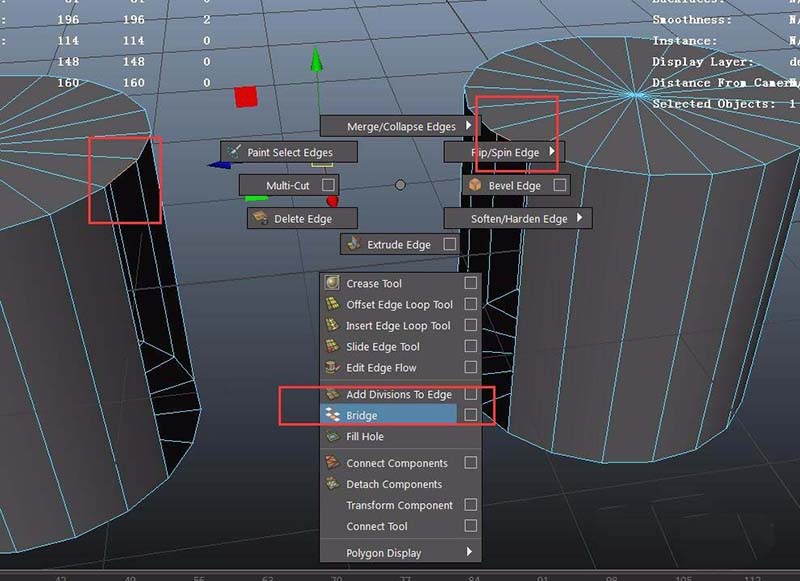Expand the Merge/Collapse Edges submenu
Screen dimensions: 800x581
[x=468, y=126]
